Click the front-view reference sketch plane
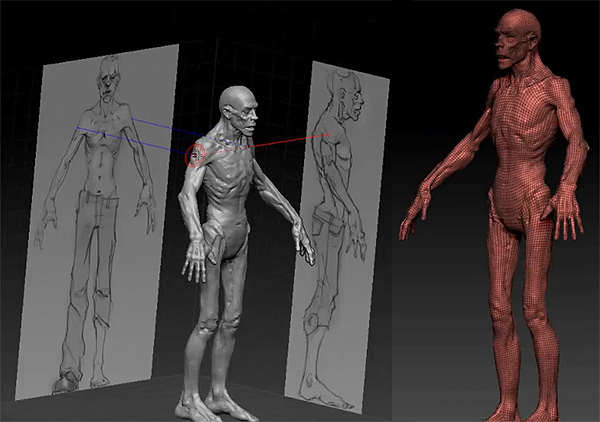 click(x=98, y=222)
